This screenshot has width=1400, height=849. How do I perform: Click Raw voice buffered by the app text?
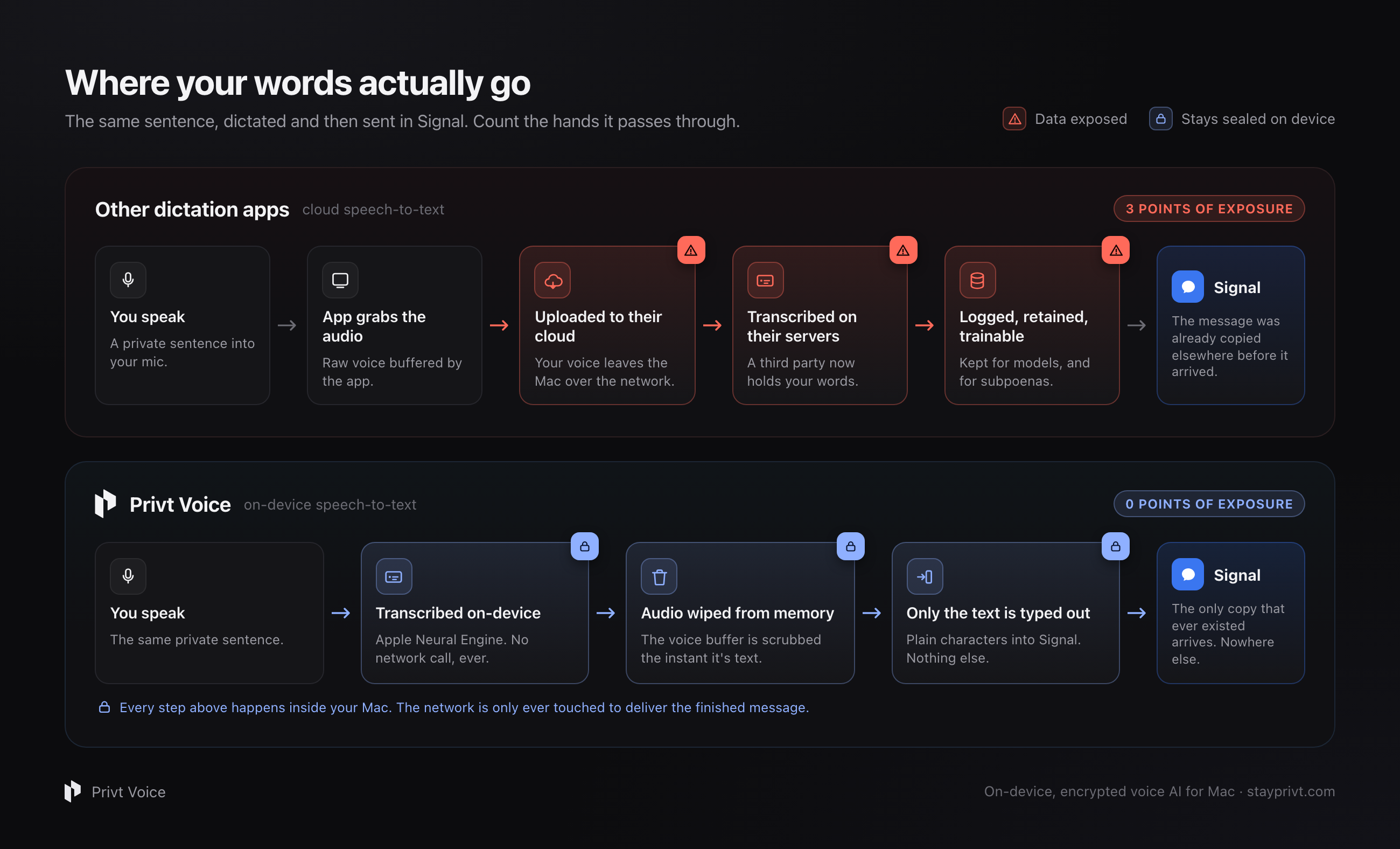click(392, 372)
